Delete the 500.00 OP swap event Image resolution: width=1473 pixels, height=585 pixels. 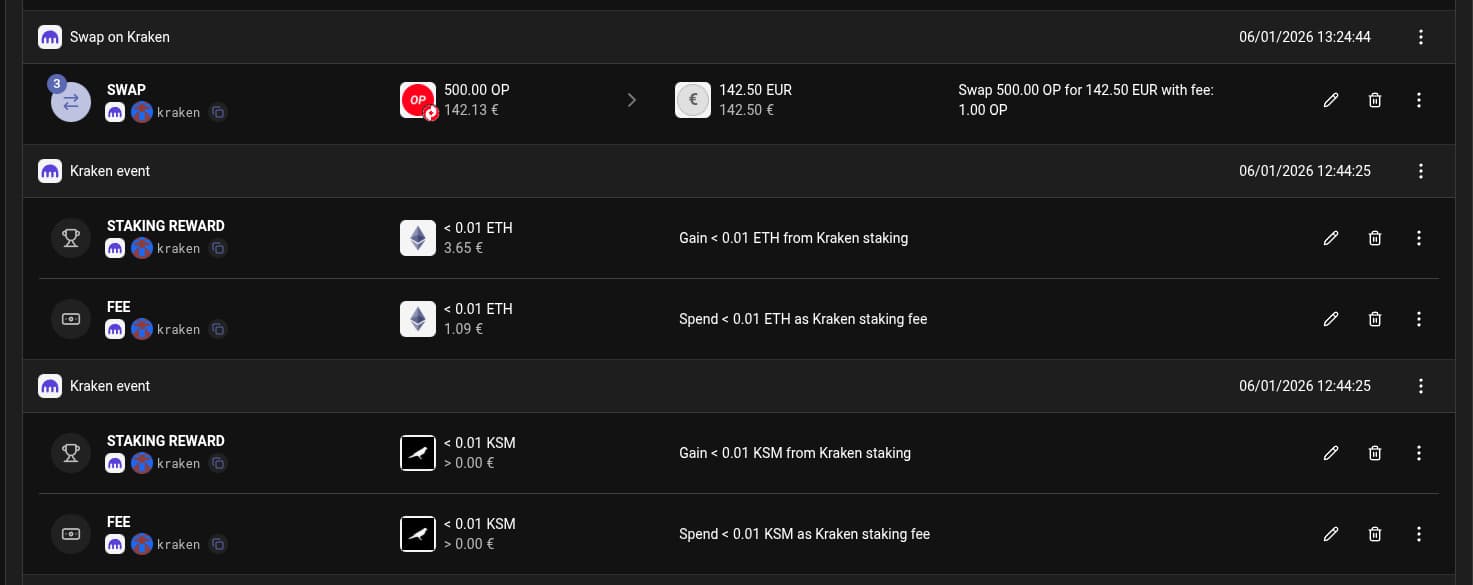click(1375, 100)
